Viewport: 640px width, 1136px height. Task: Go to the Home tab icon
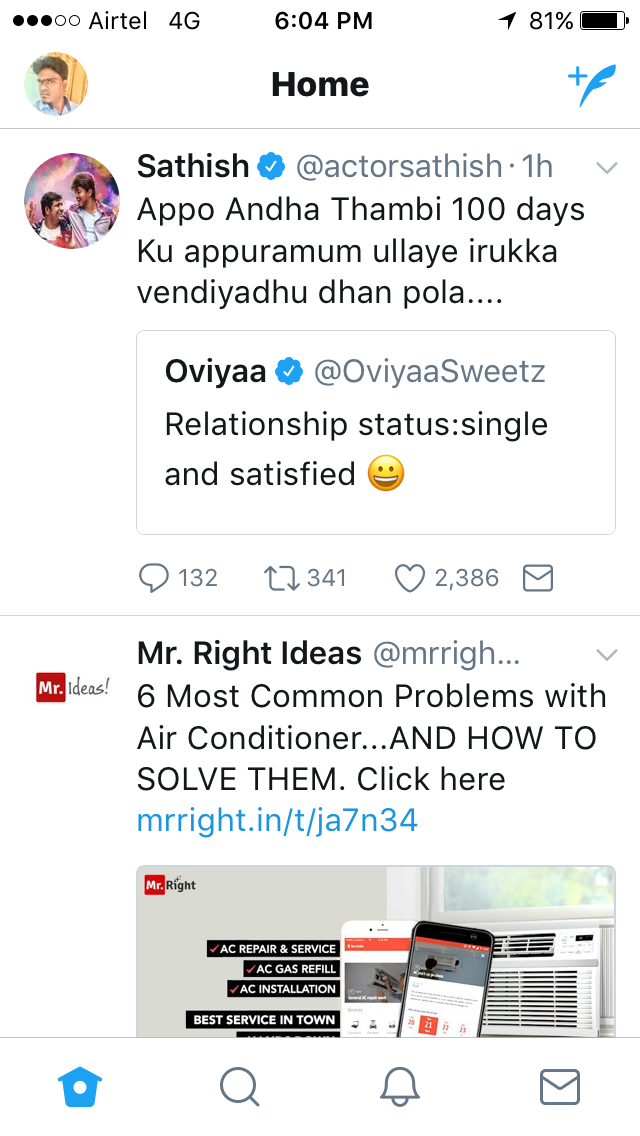click(80, 1086)
